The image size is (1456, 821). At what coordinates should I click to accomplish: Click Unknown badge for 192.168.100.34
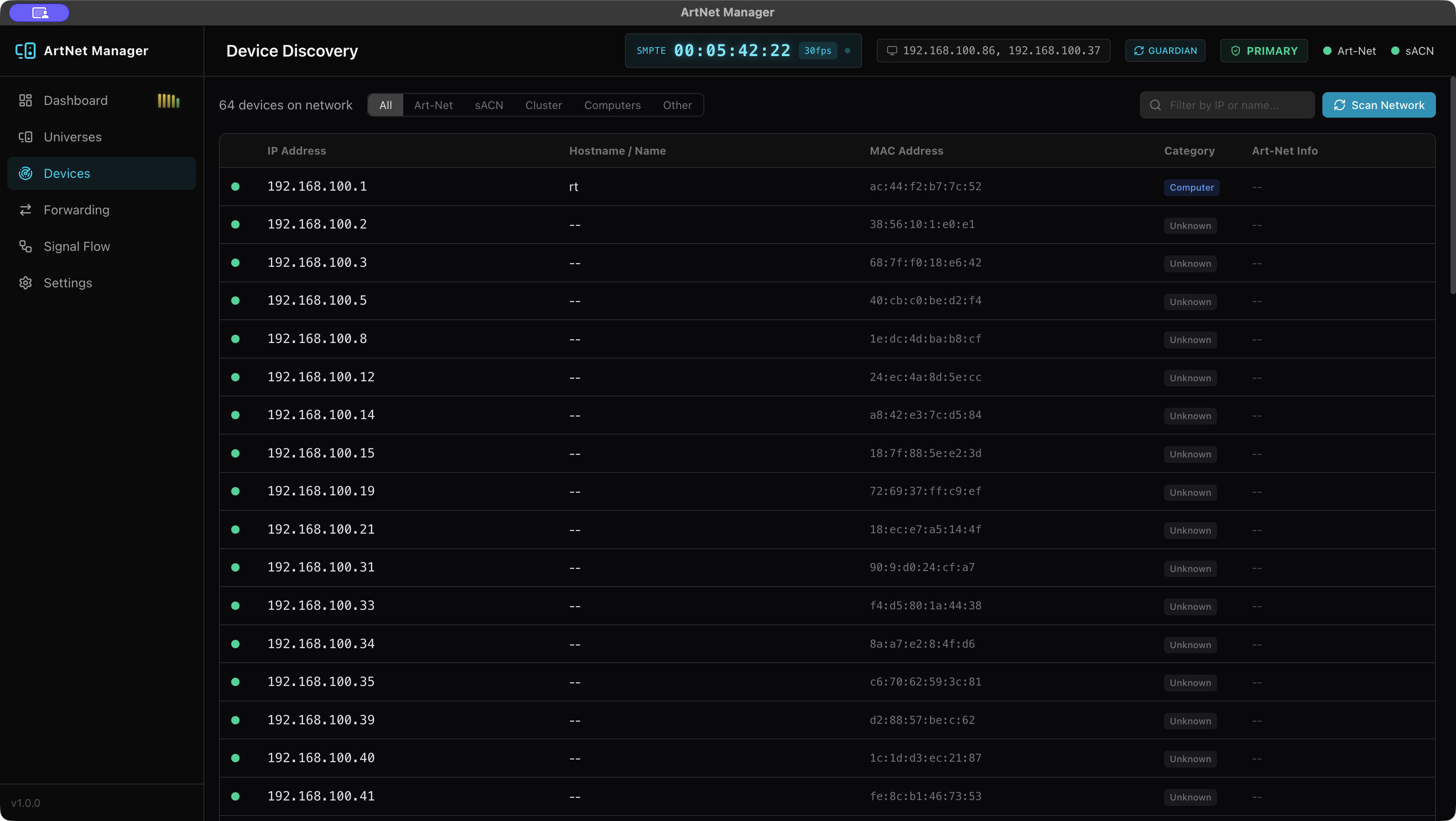(x=1191, y=644)
